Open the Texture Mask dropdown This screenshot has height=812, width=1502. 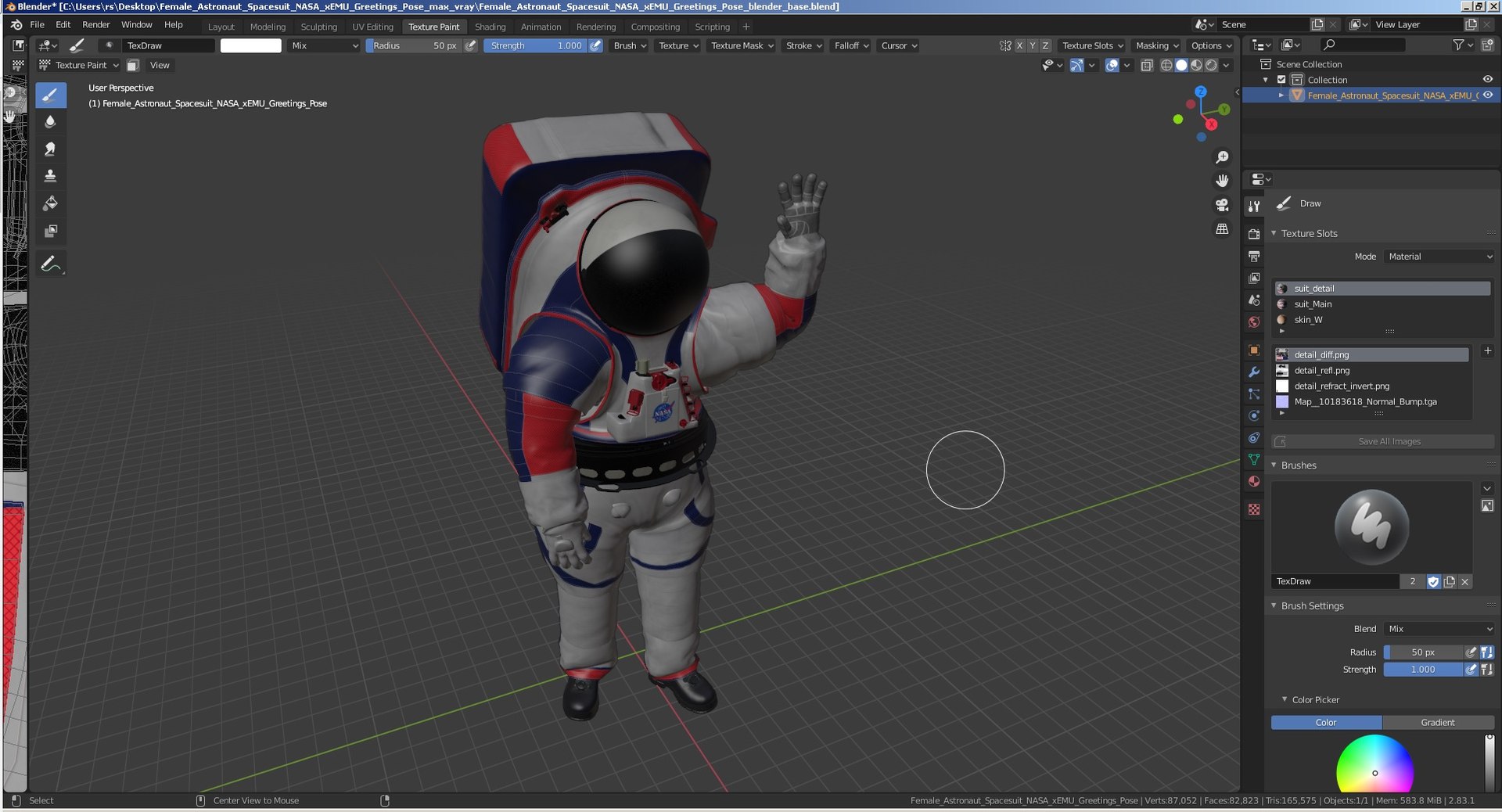742,45
